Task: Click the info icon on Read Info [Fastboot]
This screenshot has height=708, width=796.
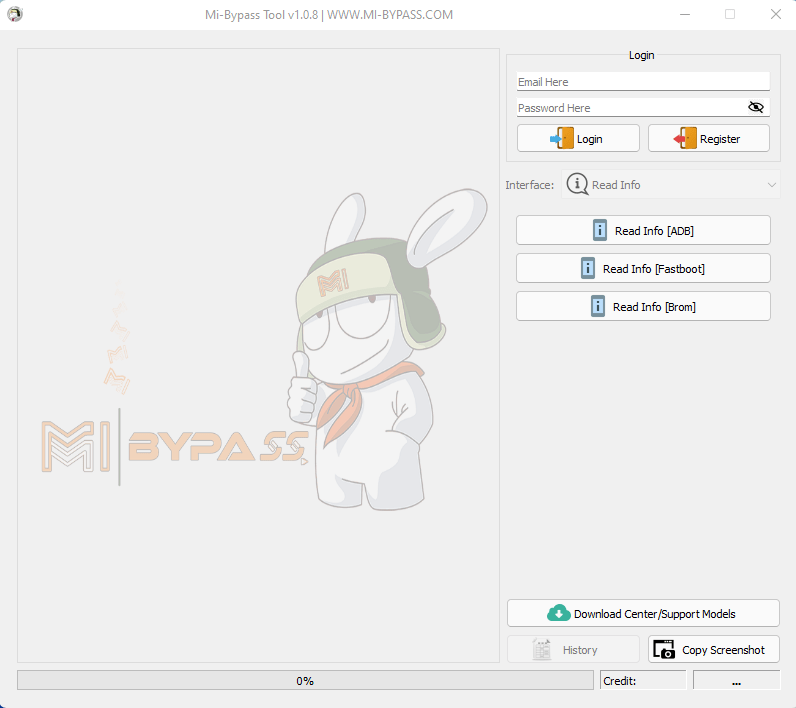Action: pyautogui.click(x=587, y=268)
